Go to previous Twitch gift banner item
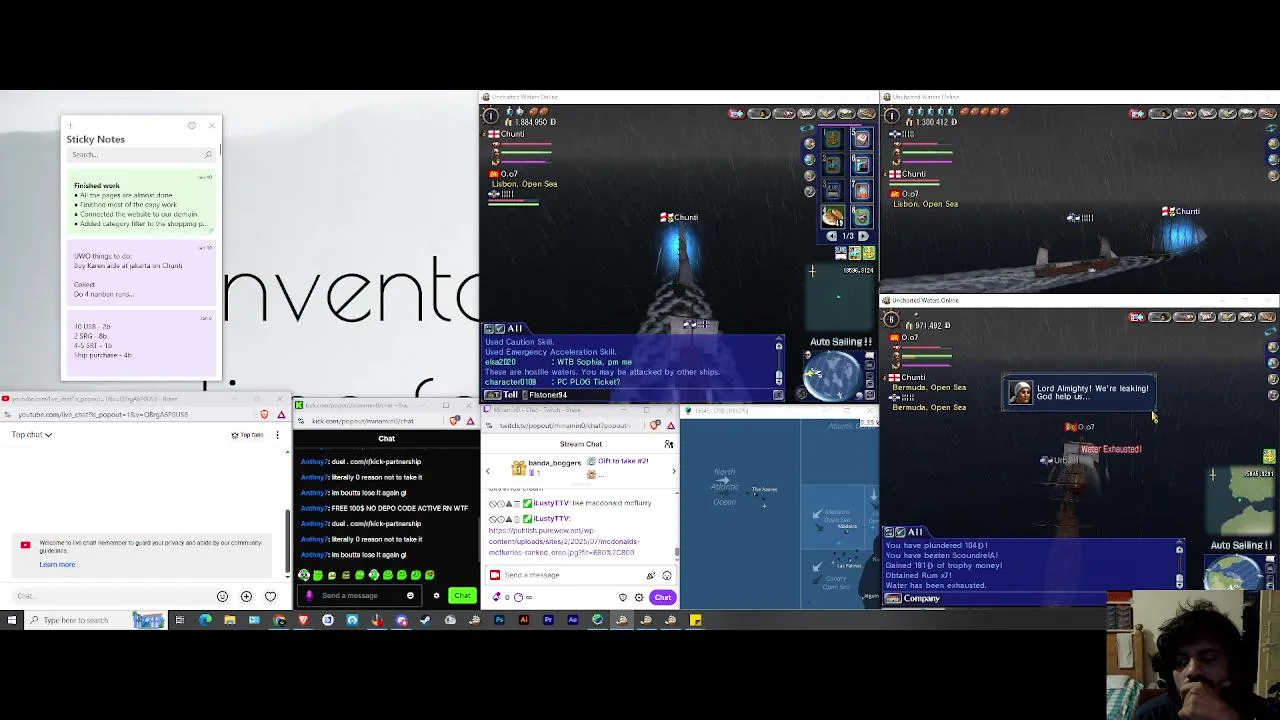 pyautogui.click(x=488, y=470)
